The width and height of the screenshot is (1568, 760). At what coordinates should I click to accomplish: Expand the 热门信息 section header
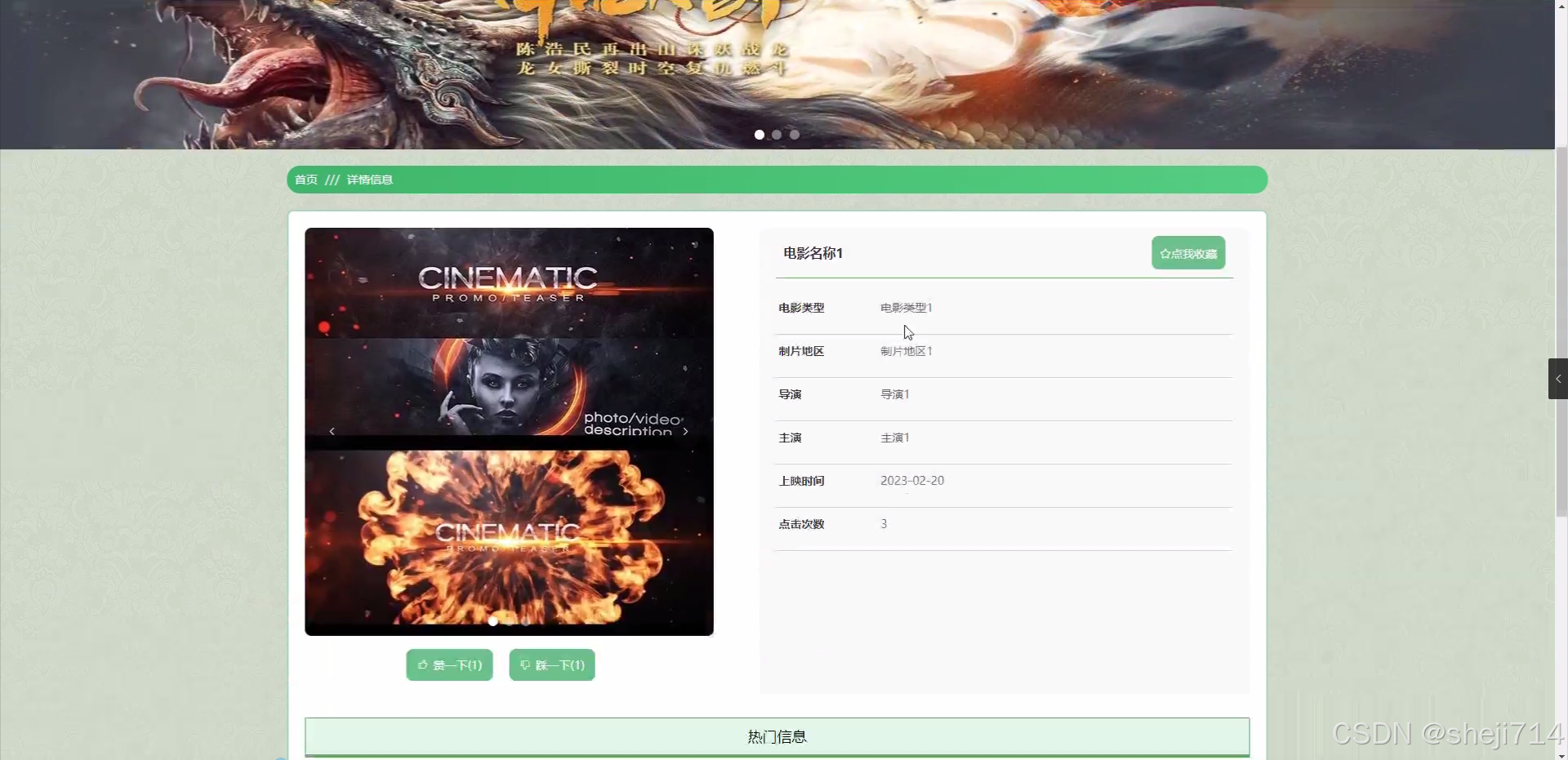tap(777, 736)
